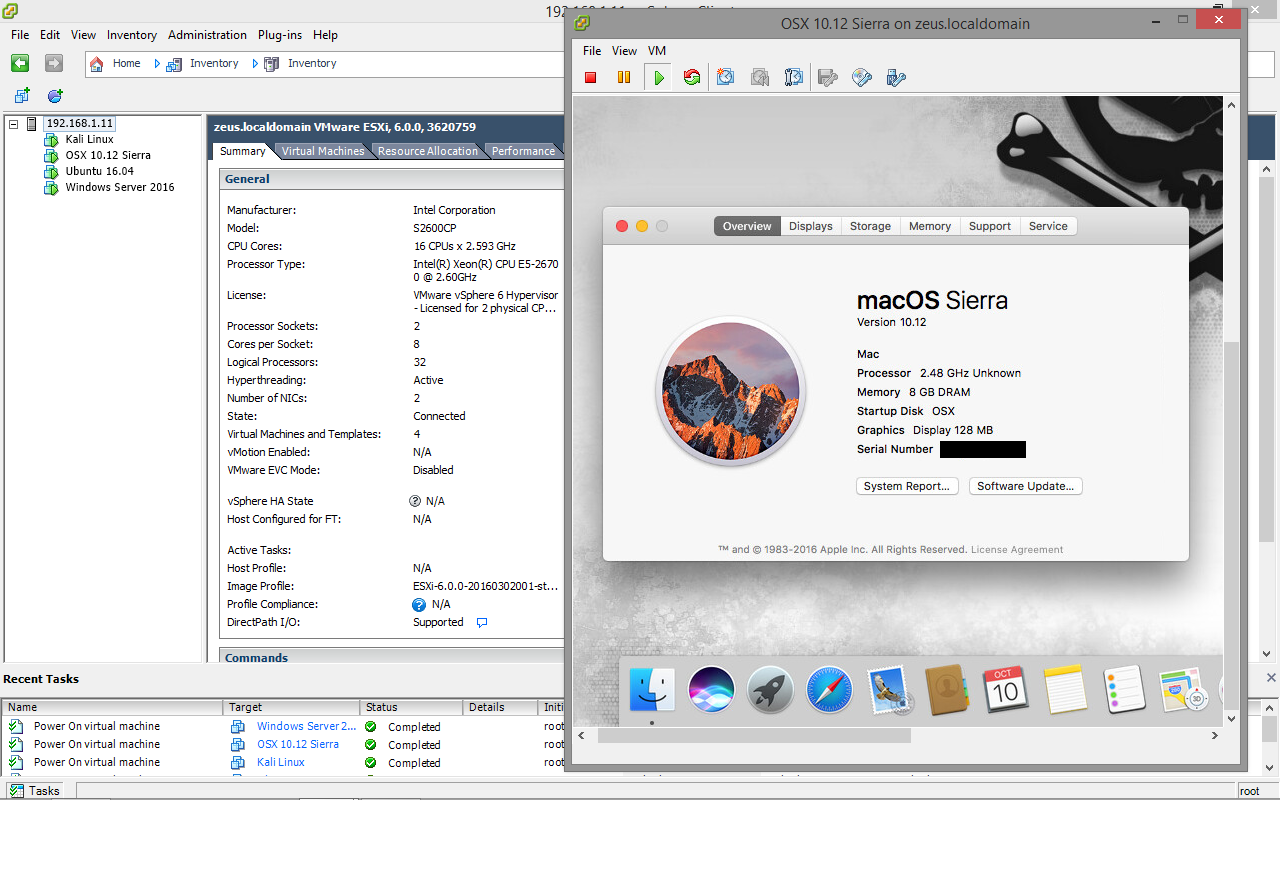
Task: Click the Profile Compliance question mark icon
Action: [x=419, y=604]
